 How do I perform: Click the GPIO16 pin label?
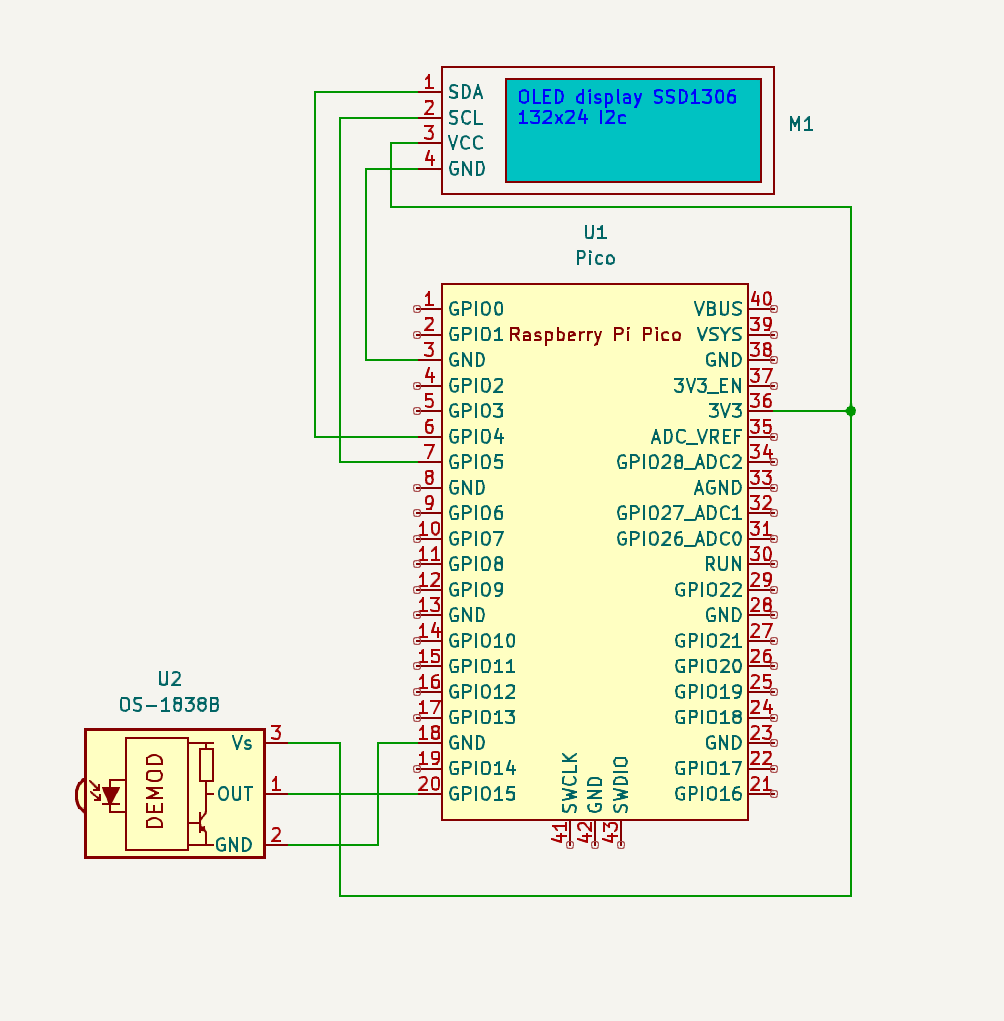pyautogui.click(x=708, y=794)
